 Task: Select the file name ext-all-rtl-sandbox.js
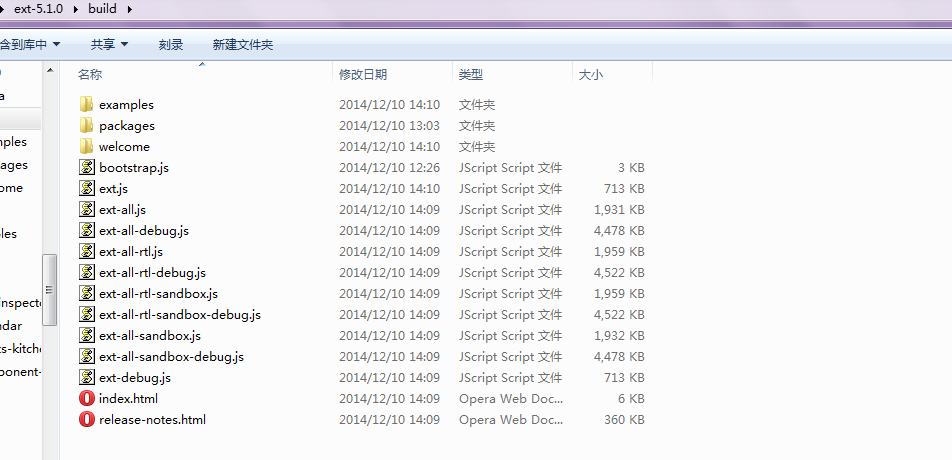(158, 294)
